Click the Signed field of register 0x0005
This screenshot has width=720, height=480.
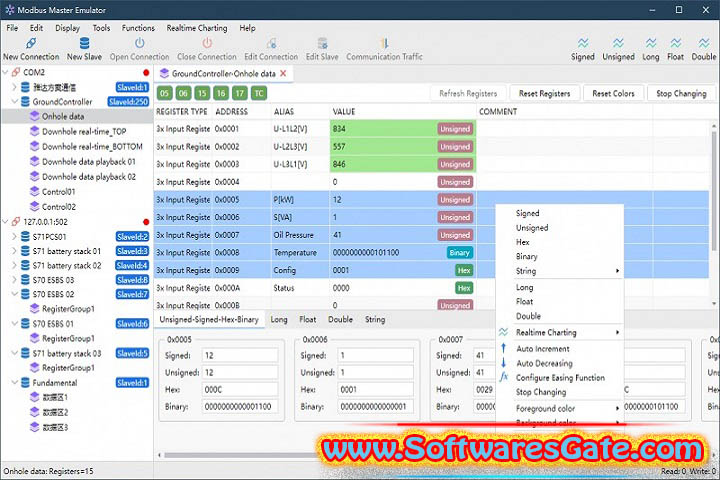[240, 355]
